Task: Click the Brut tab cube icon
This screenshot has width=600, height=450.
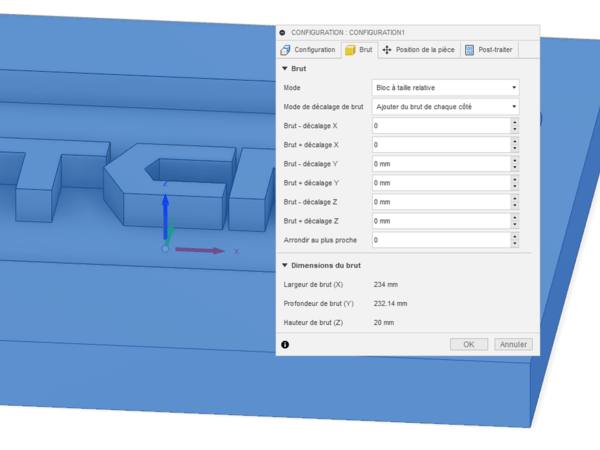Action: point(350,50)
